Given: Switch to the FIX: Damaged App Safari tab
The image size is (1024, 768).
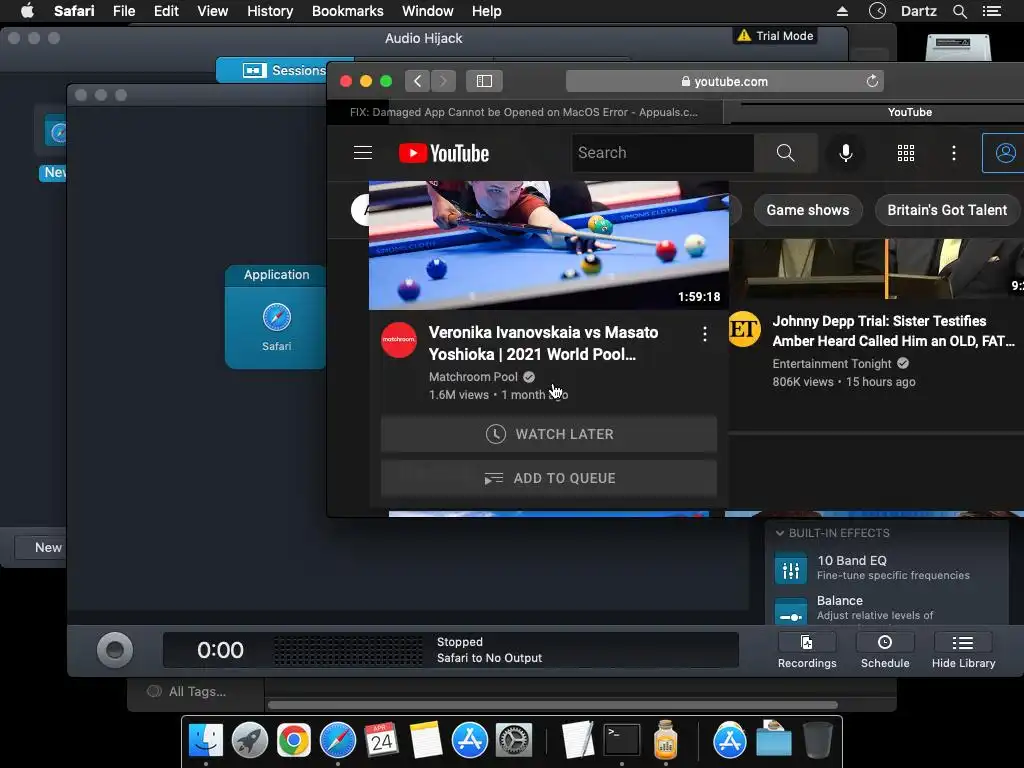Looking at the screenshot, I should point(524,112).
